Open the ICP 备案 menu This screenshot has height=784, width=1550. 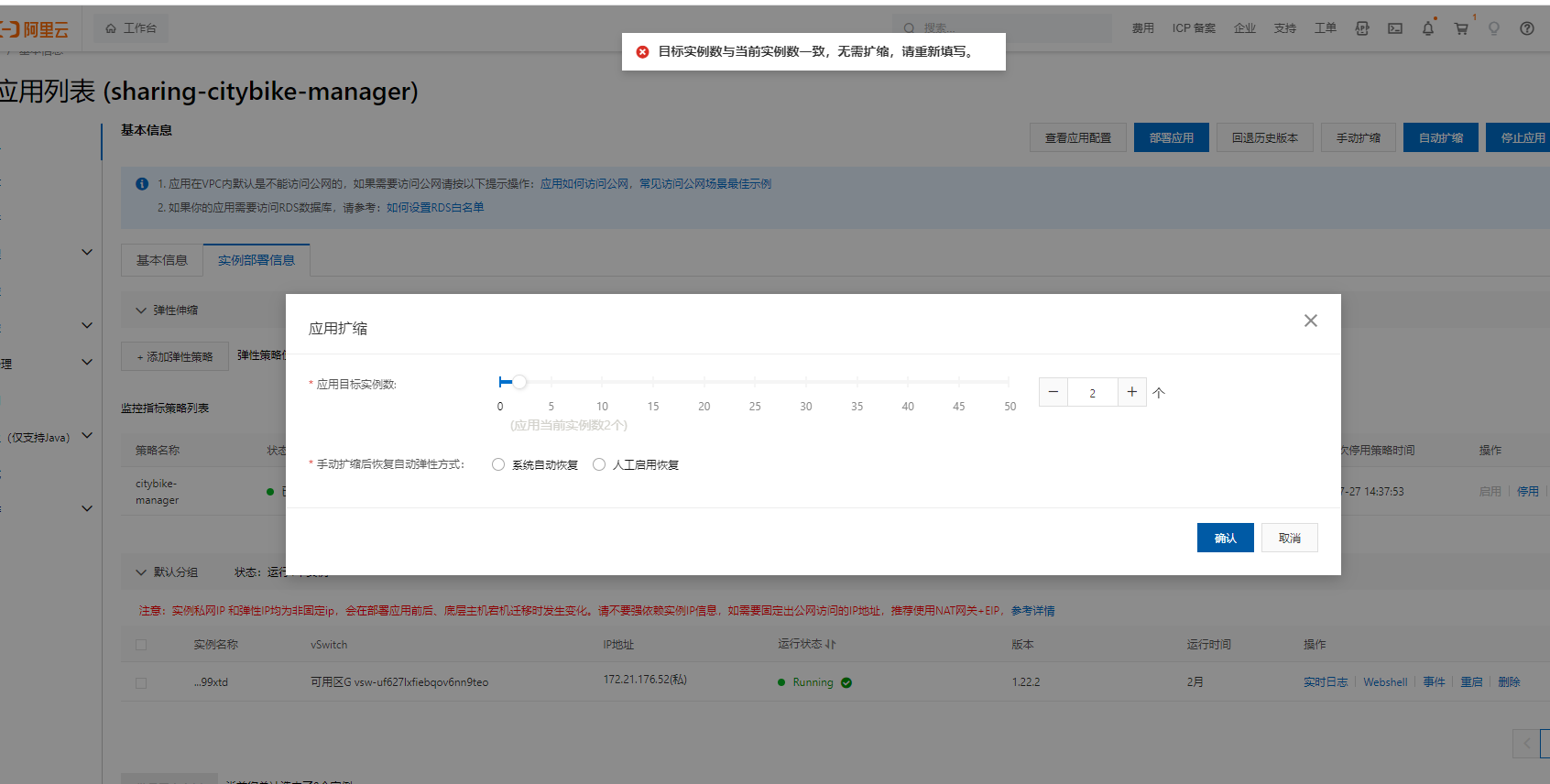(x=1194, y=28)
